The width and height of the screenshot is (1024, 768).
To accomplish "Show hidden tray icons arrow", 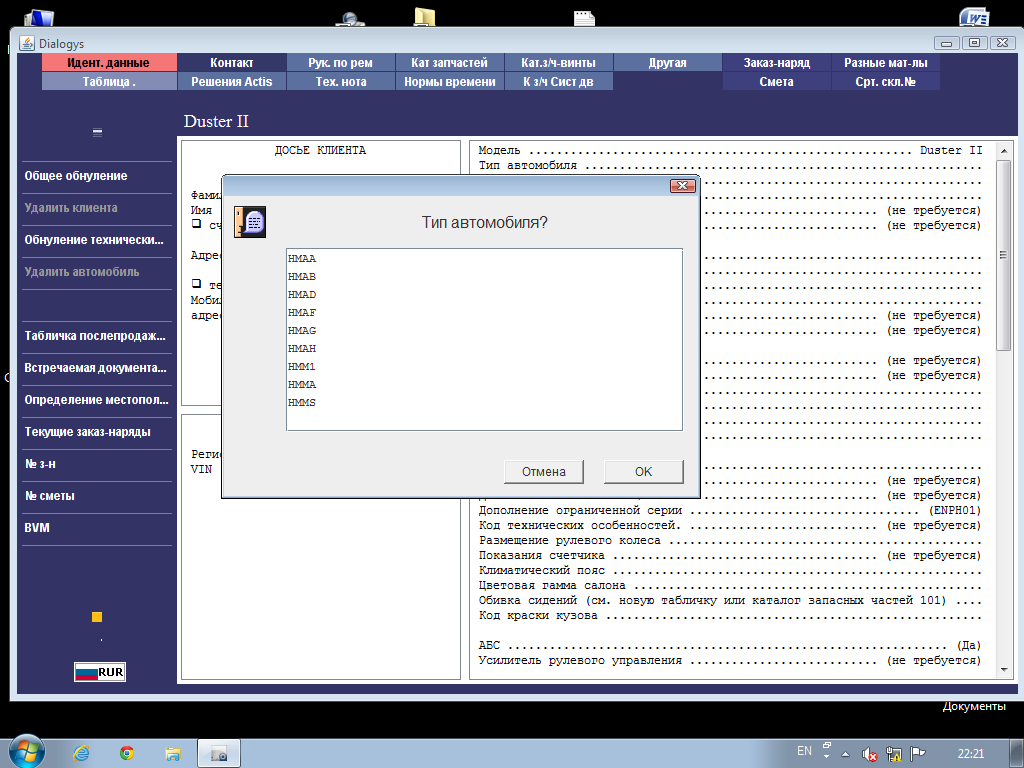I will (x=845, y=754).
